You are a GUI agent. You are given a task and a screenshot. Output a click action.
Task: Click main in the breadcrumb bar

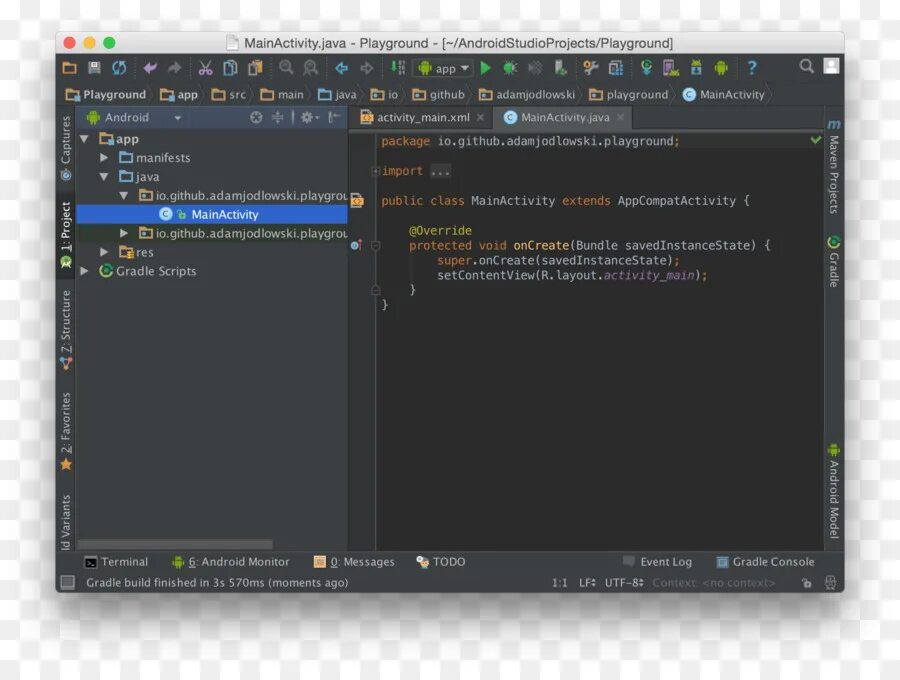(x=282, y=95)
